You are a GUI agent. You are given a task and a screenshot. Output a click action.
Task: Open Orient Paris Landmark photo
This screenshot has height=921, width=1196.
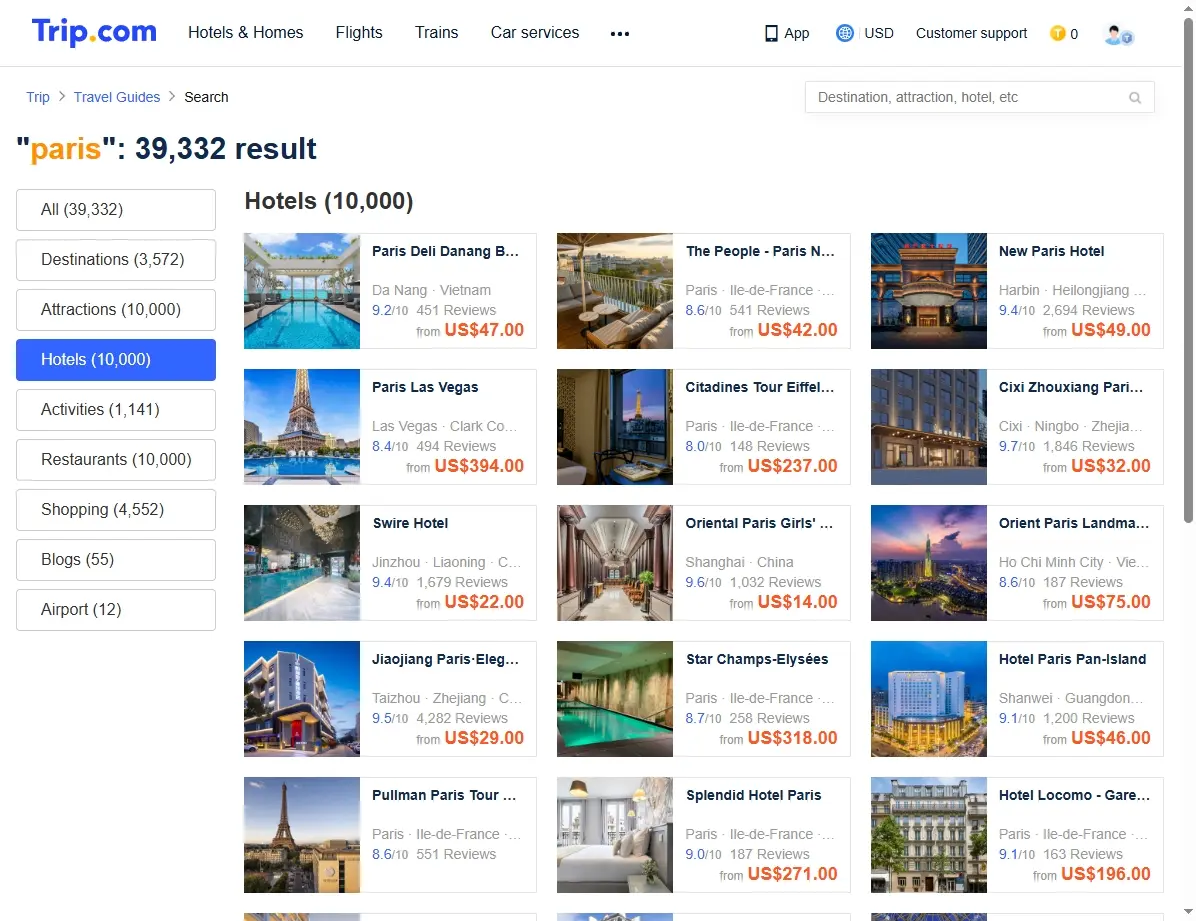[928, 562]
